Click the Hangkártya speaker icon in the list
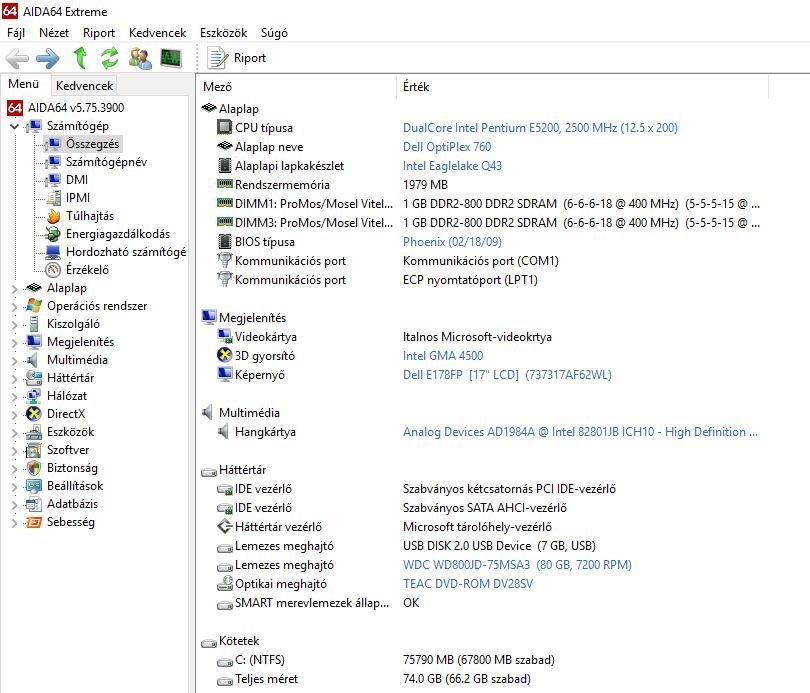This screenshot has height=693, width=810. tap(223, 431)
